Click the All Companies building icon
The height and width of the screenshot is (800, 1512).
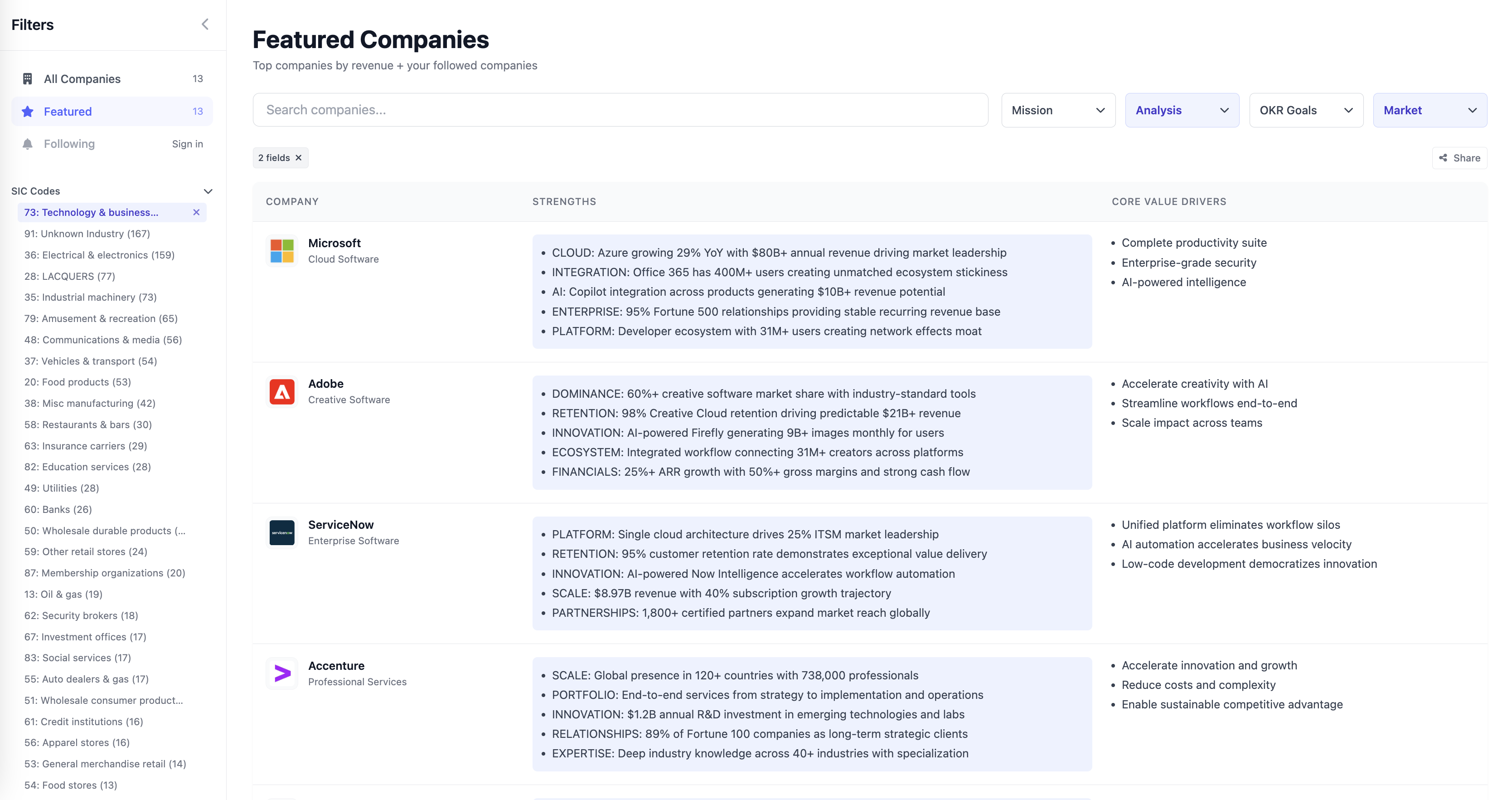pyautogui.click(x=28, y=79)
